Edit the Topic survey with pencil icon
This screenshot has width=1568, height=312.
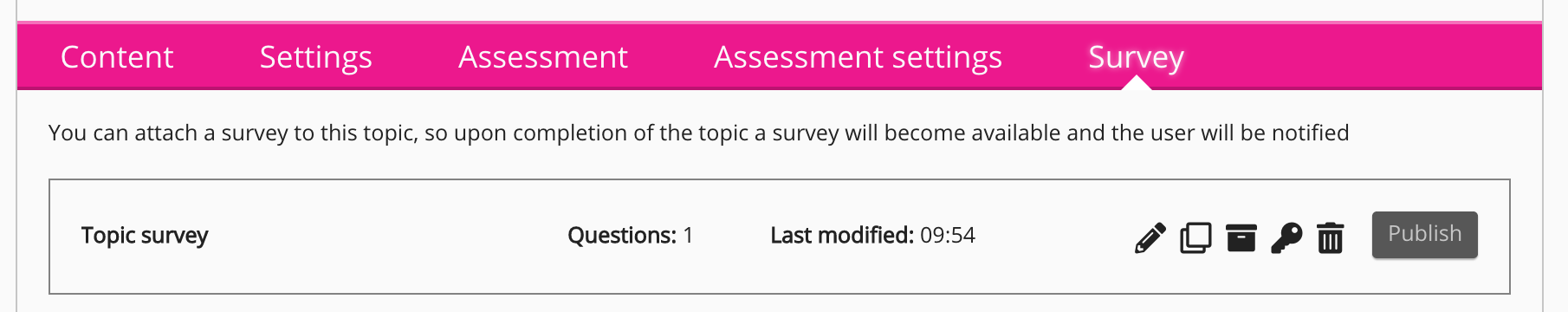[1150, 237]
